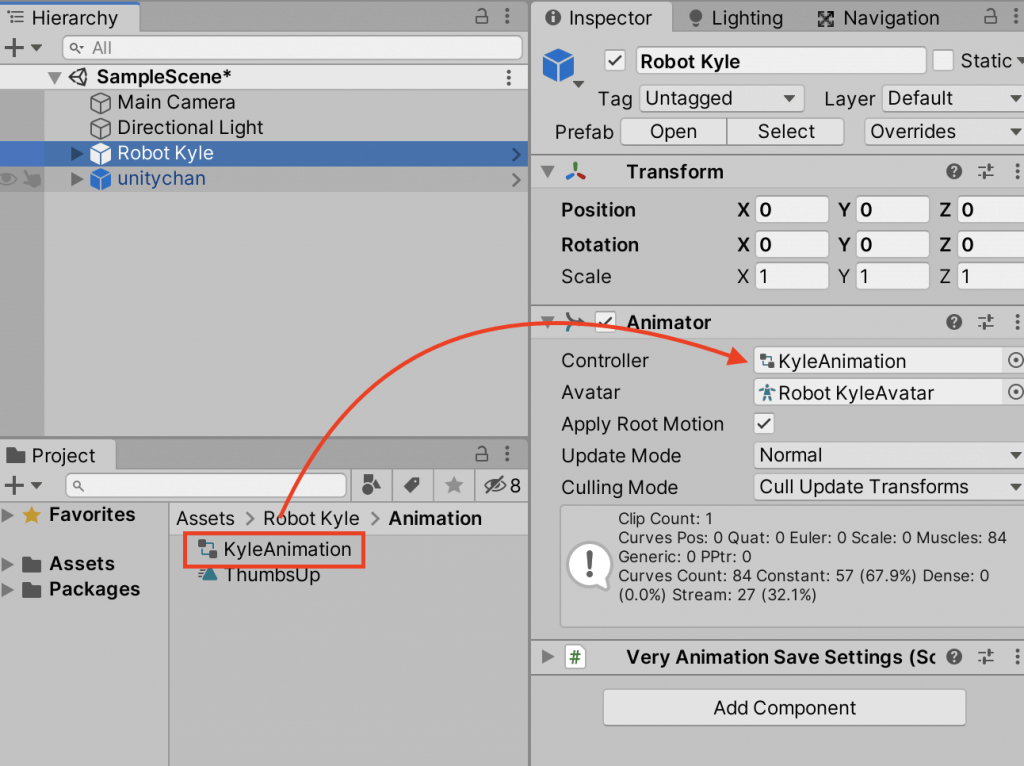
Task: Open Transform preset settings
Action: 985,172
